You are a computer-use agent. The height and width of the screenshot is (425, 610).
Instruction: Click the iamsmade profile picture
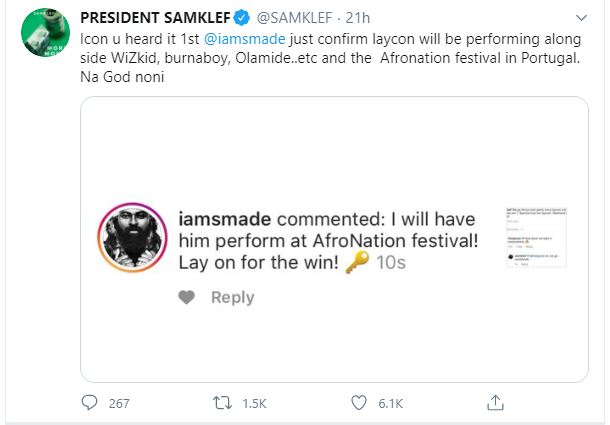[133, 237]
